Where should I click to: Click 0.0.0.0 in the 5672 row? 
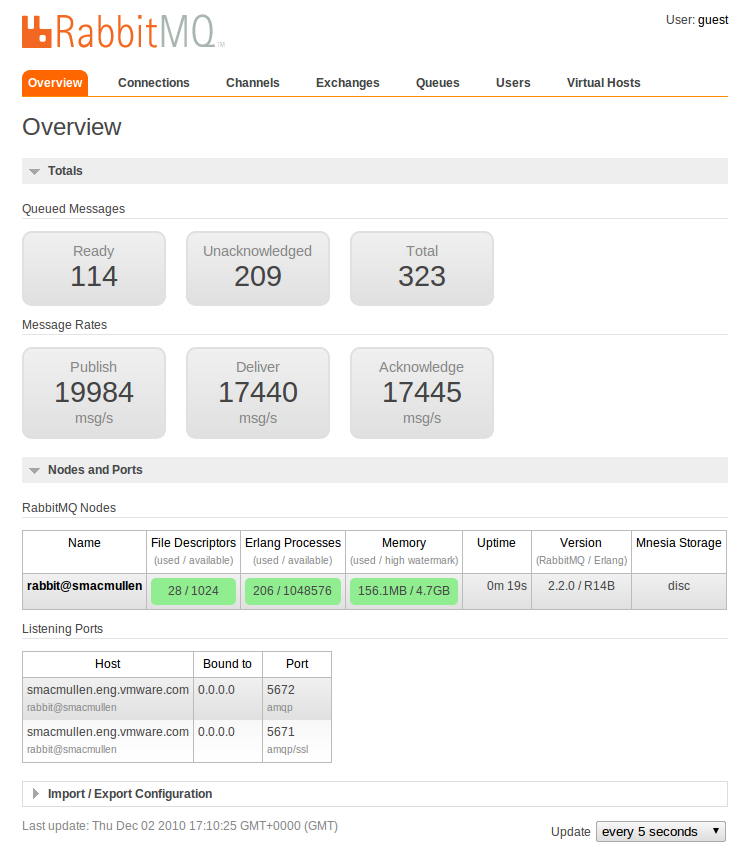point(216,690)
